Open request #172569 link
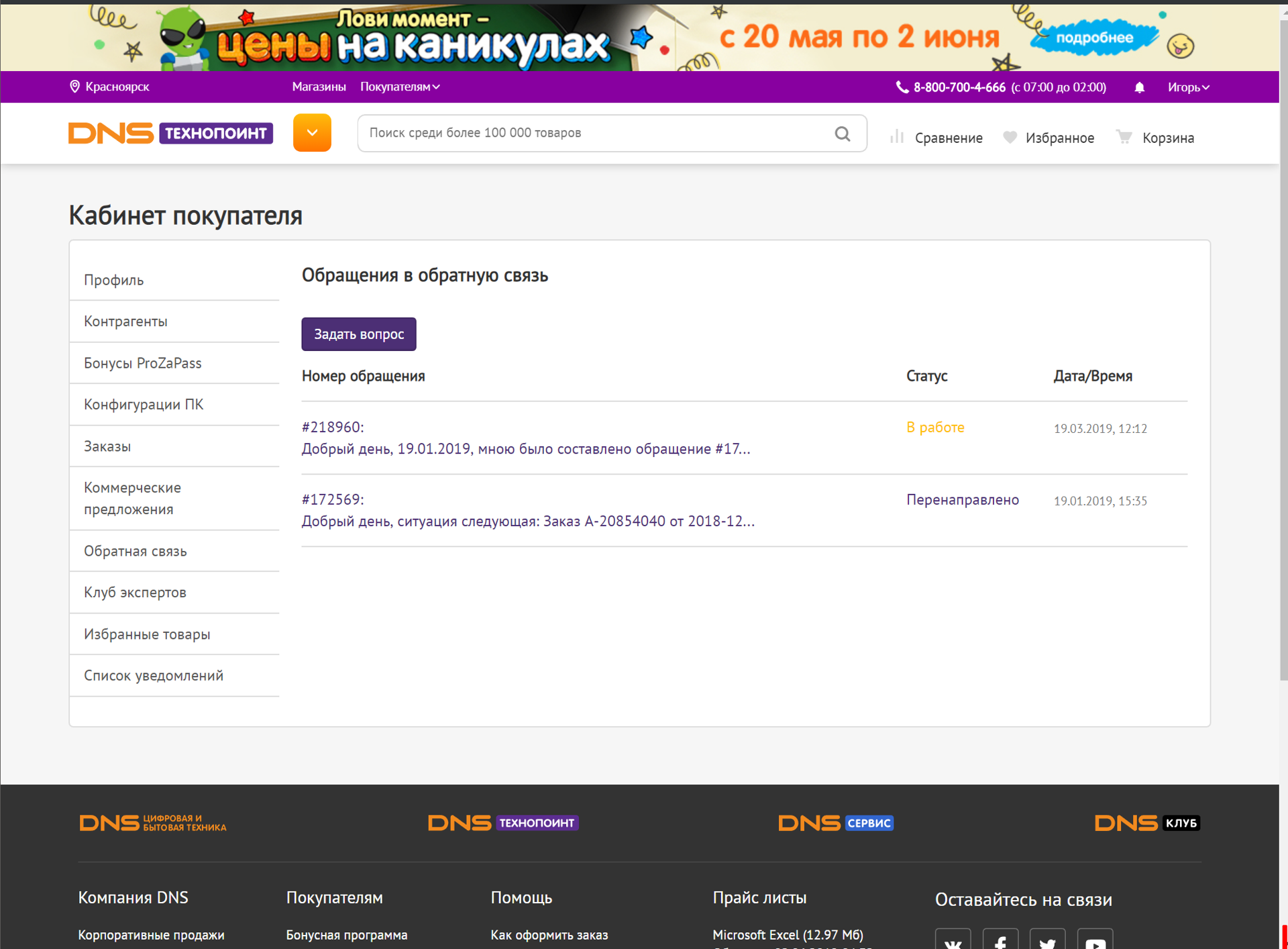 point(528,511)
